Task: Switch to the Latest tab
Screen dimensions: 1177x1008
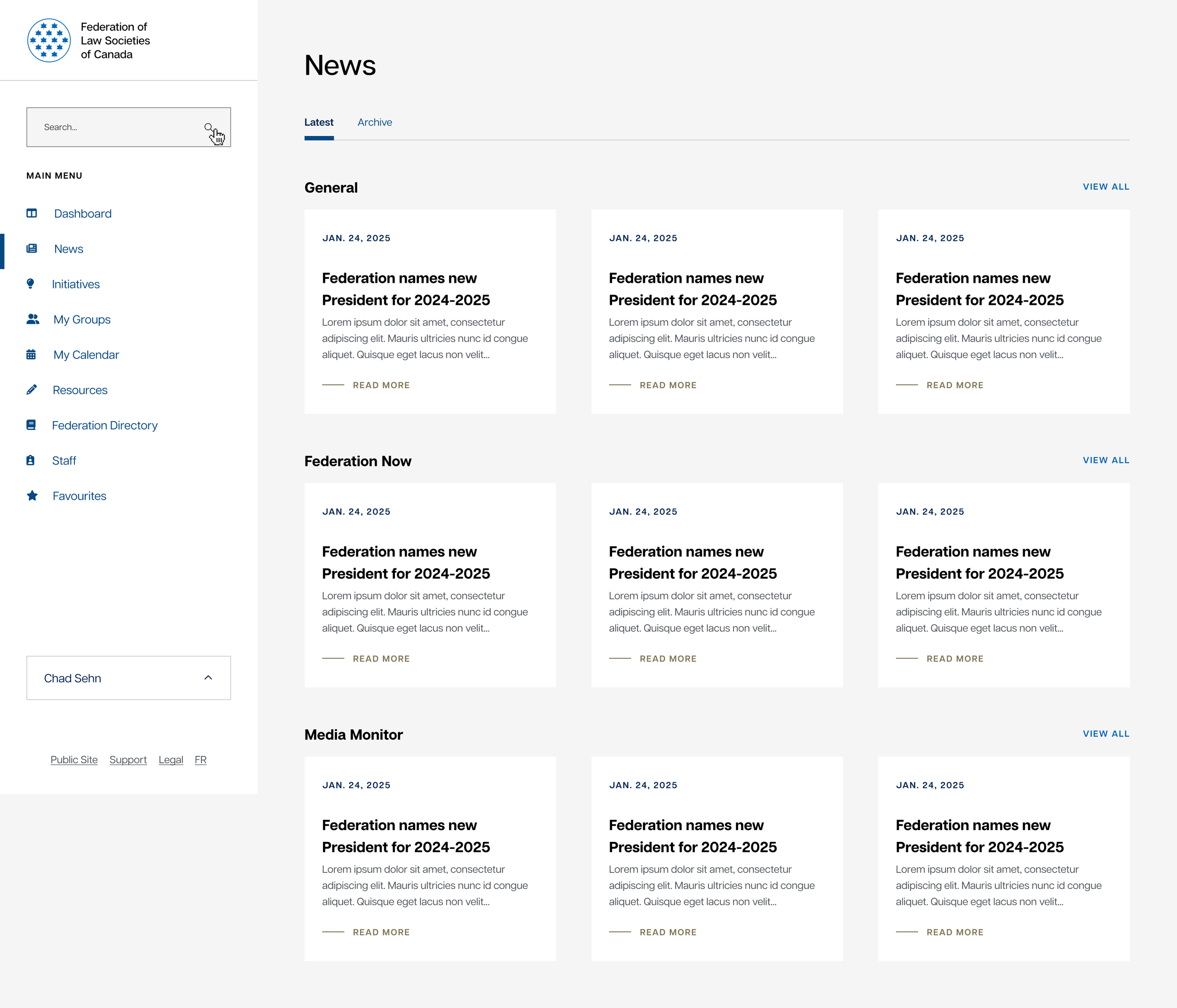Action: point(319,122)
